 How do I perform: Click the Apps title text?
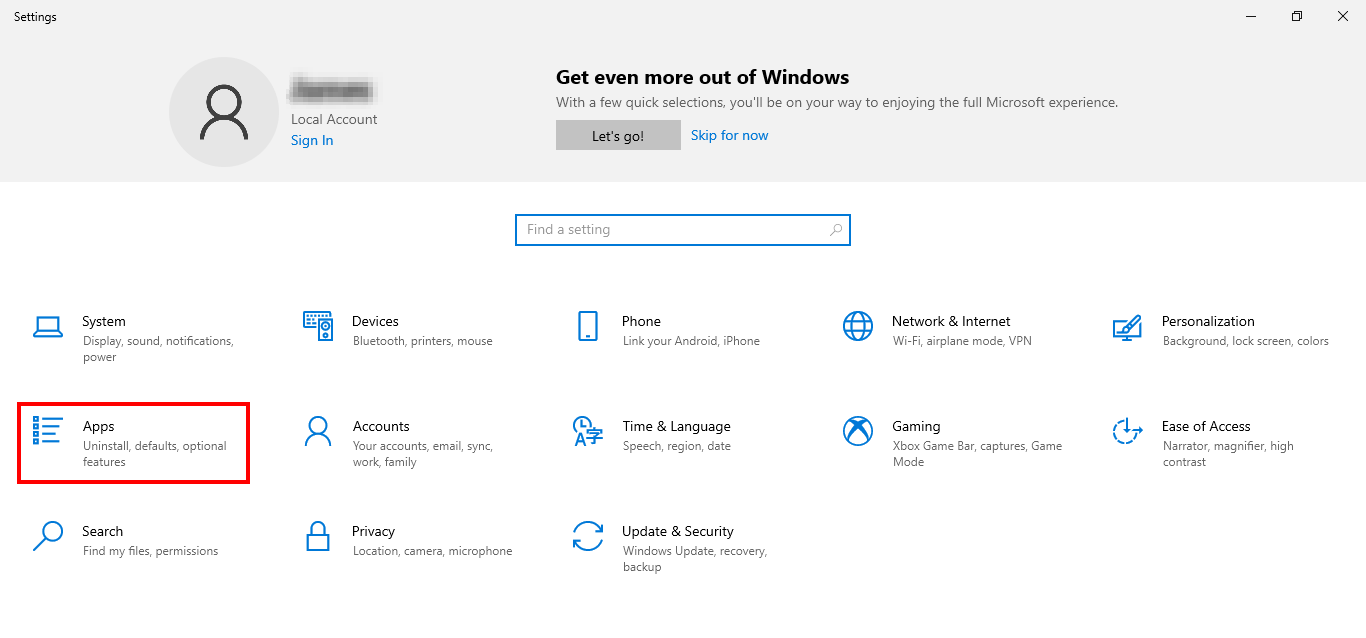99,426
